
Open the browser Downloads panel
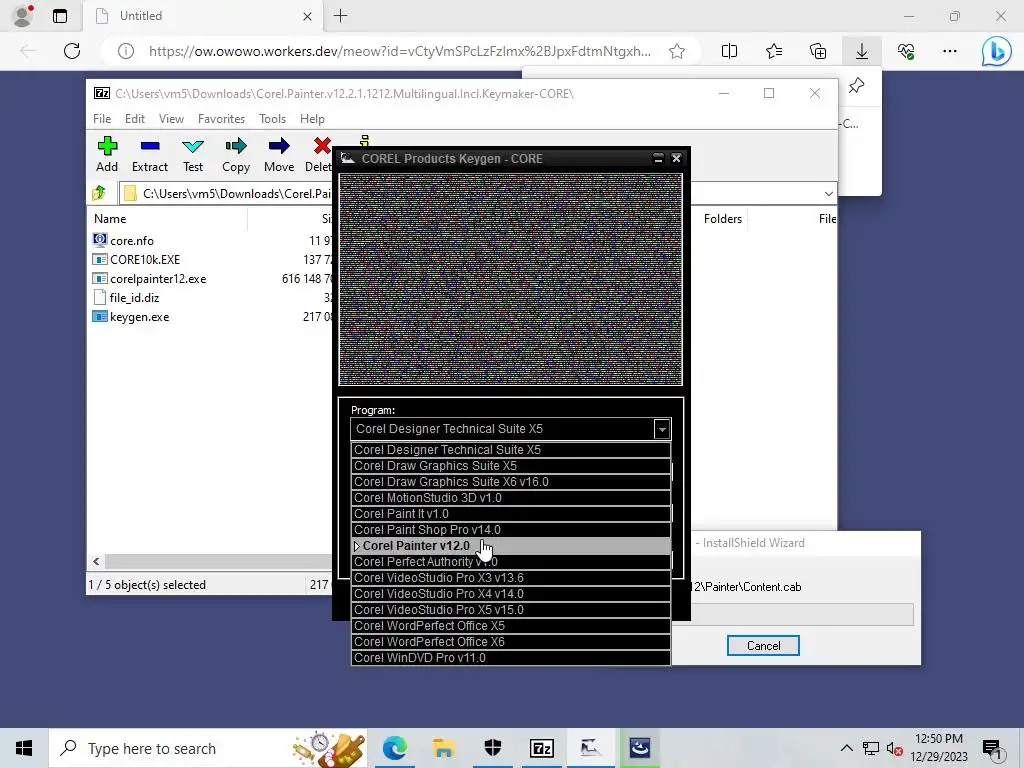[x=862, y=51]
